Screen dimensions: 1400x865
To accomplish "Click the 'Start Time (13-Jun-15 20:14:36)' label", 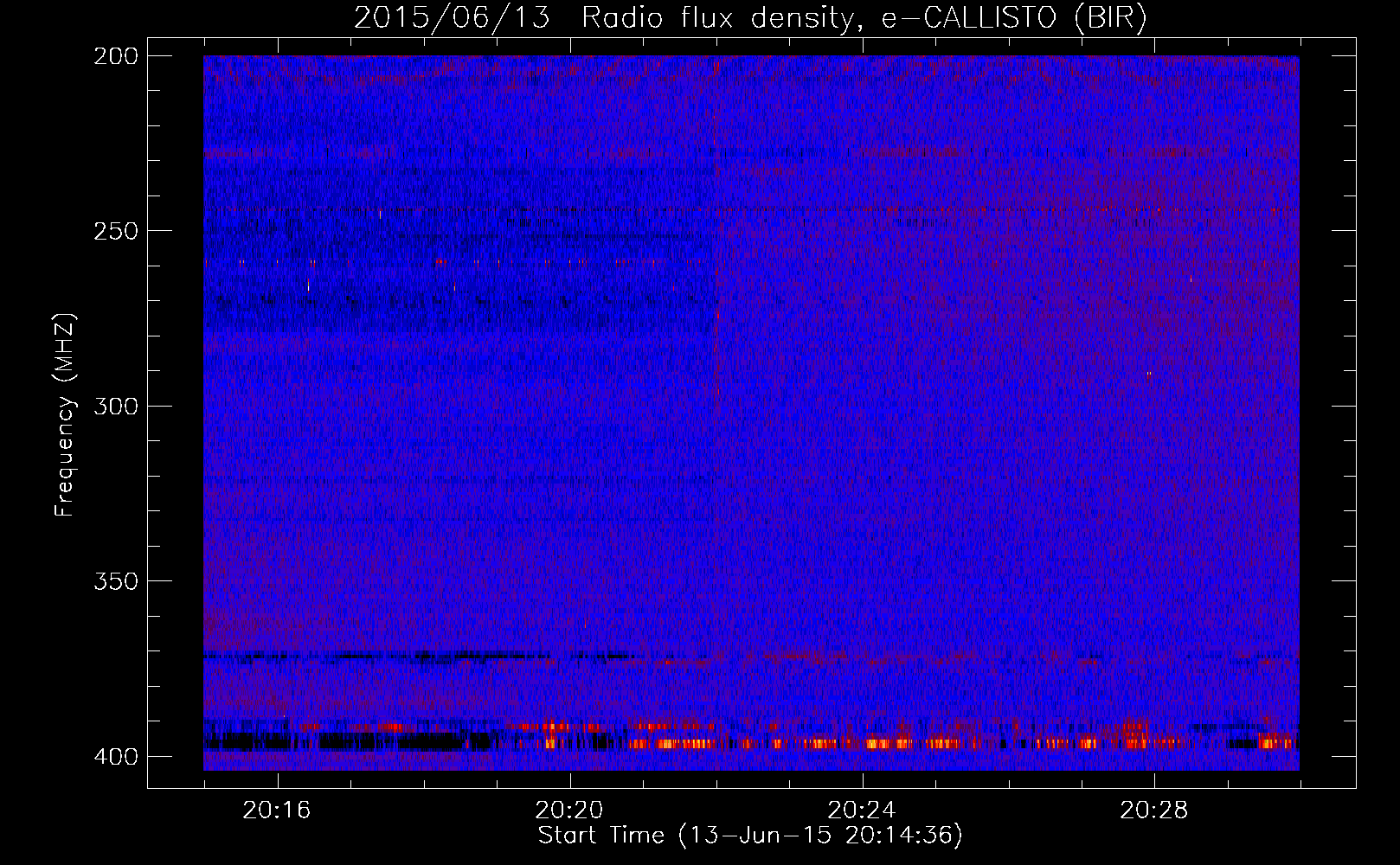I will pyautogui.click(x=750, y=836).
